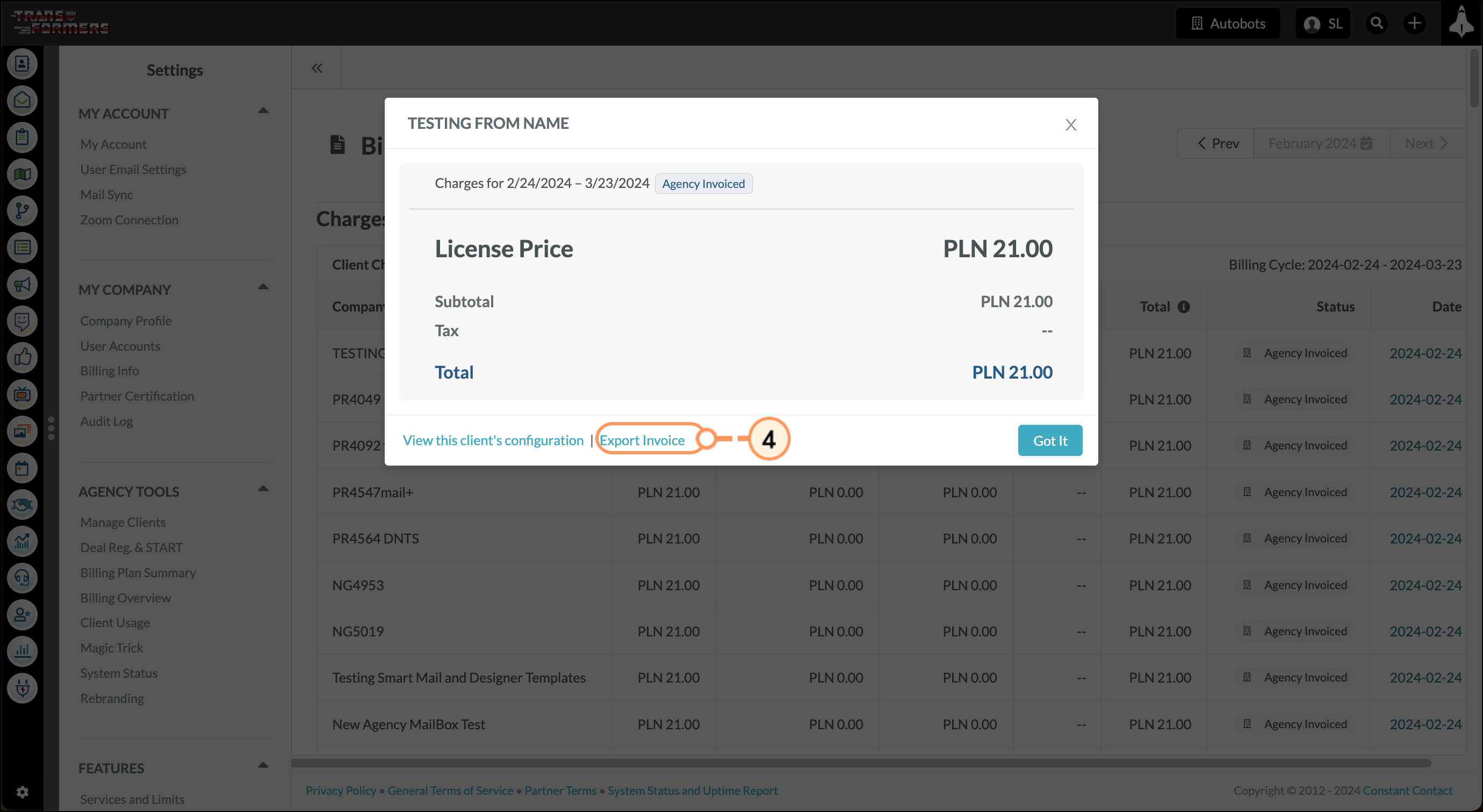
Task: Open the plug integrations icon in sidebar
Action: point(22,689)
